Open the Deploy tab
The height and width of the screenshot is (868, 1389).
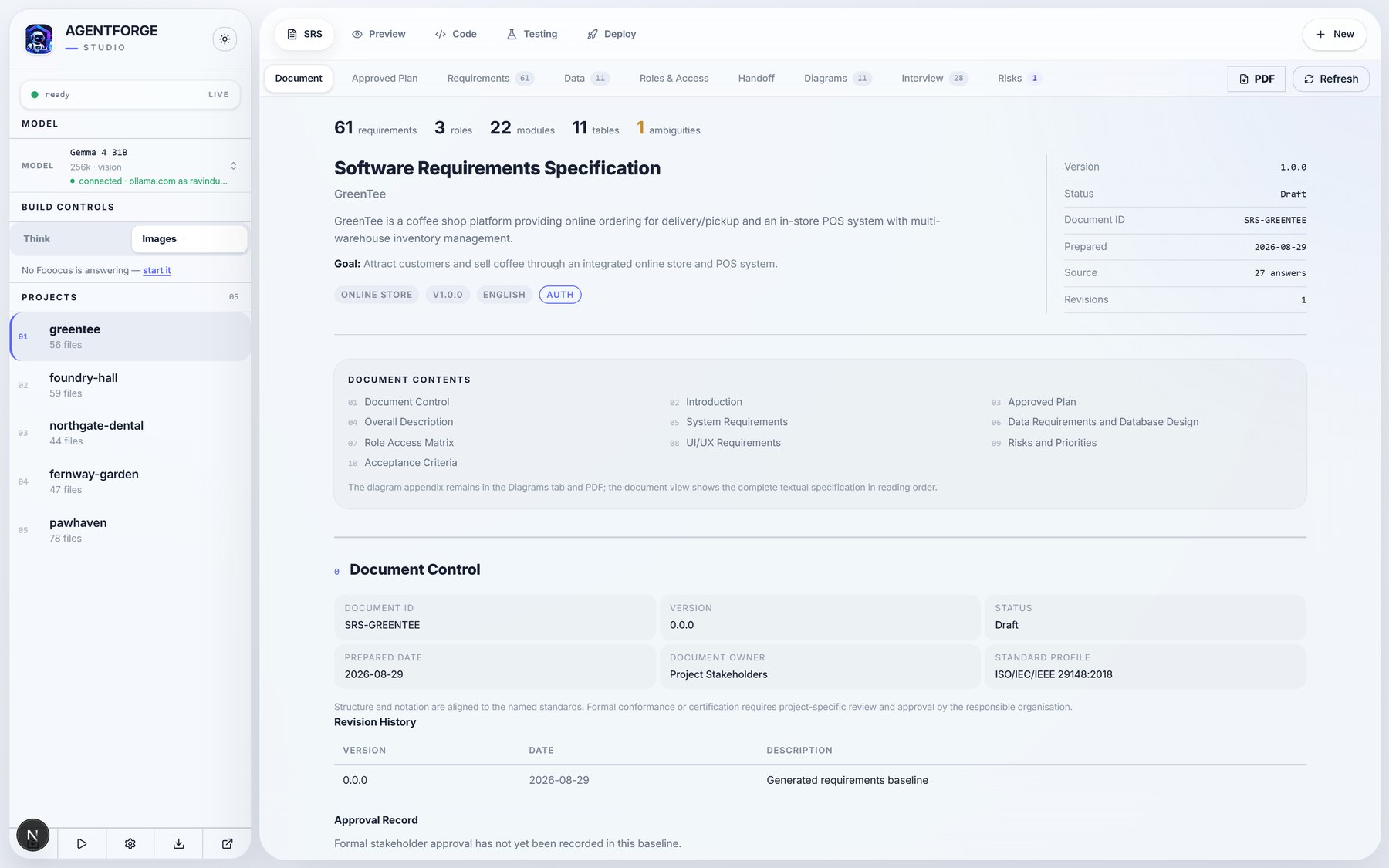(611, 34)
